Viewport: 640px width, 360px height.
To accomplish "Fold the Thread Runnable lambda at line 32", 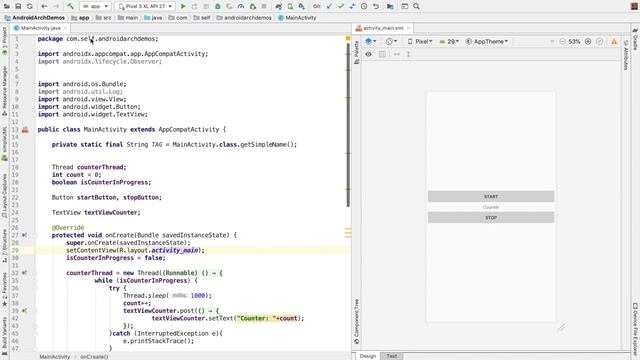I will point(35,273).
